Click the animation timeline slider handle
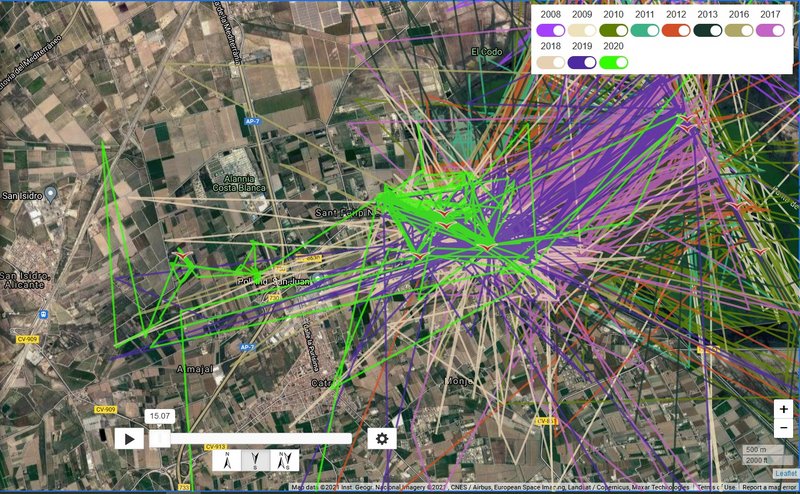 (160, 439)
